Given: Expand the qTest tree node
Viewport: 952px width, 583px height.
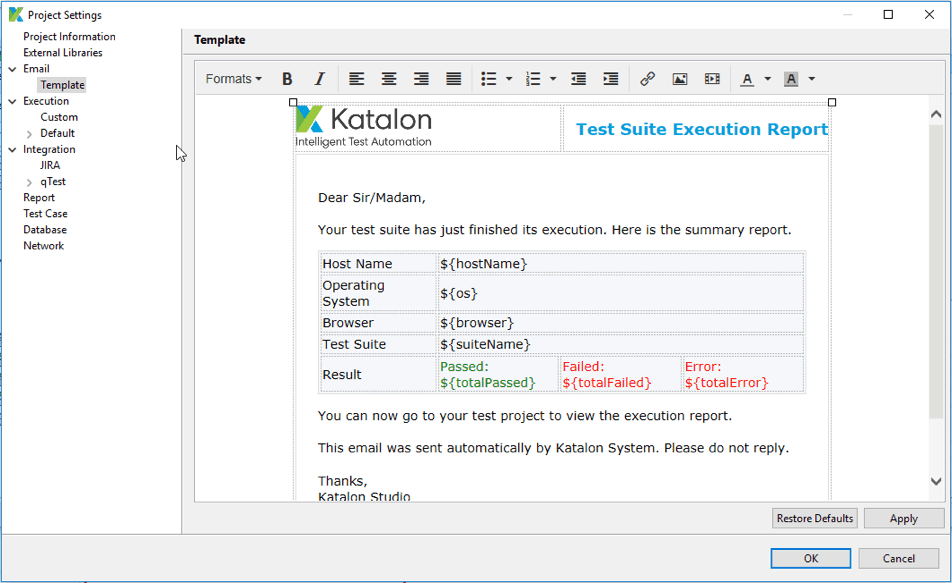Looking at the screenshot, I should click(x=29, y=182).
